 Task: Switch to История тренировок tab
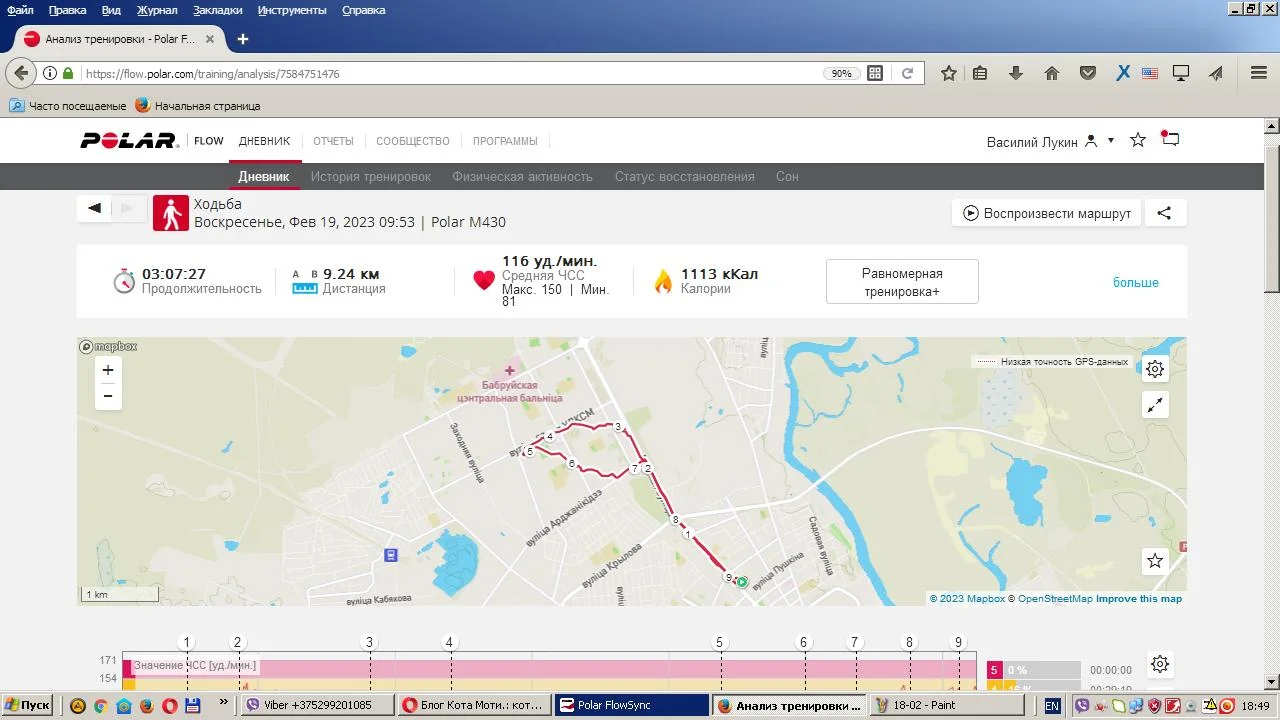[x=371, y=176]
